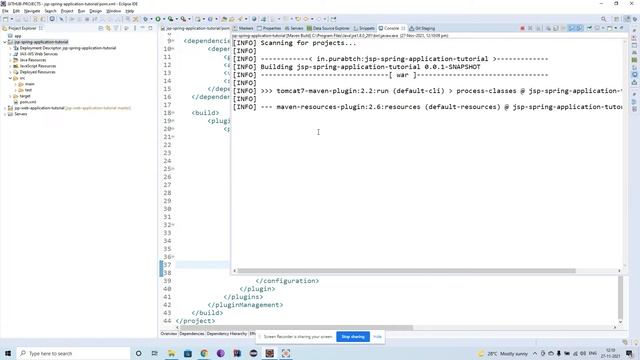Switch to the Snippets tab
Image resolution: width=640 pixels, height=360 pixels.
[364, 28]
